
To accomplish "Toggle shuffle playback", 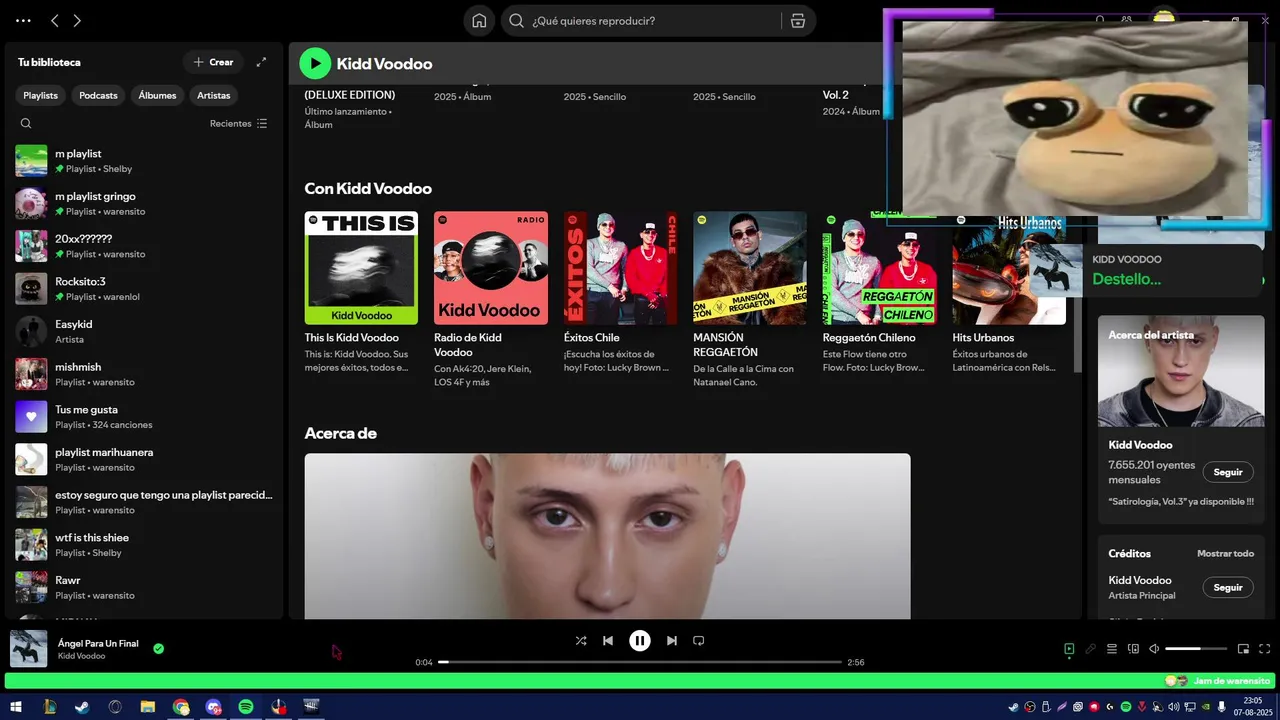I will tap(581, 641).
